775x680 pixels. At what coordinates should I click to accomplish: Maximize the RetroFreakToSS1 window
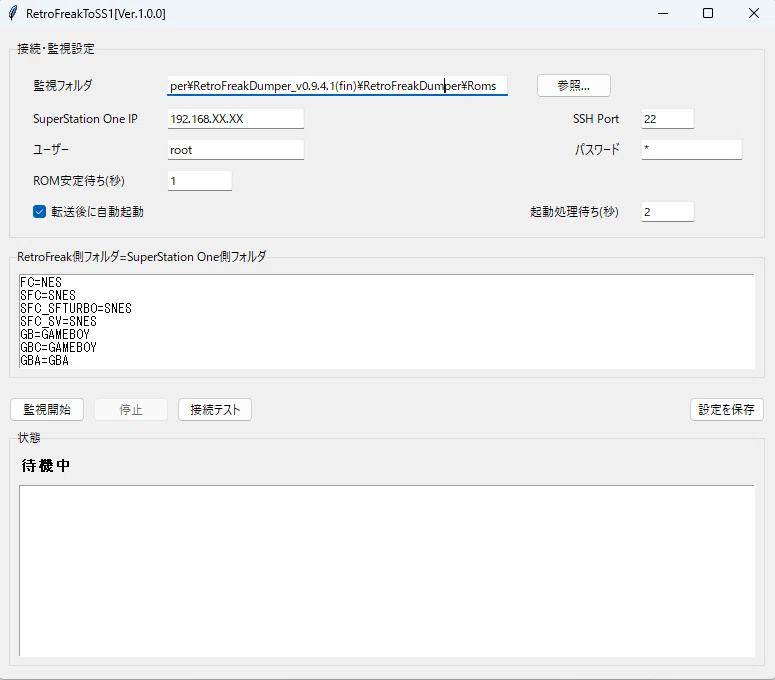click(x=708, y=13)
